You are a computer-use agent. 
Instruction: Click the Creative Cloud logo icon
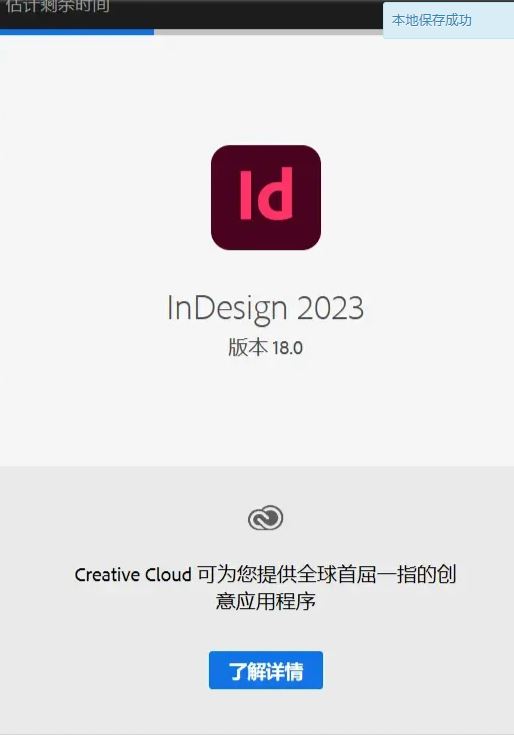point(265,518)
